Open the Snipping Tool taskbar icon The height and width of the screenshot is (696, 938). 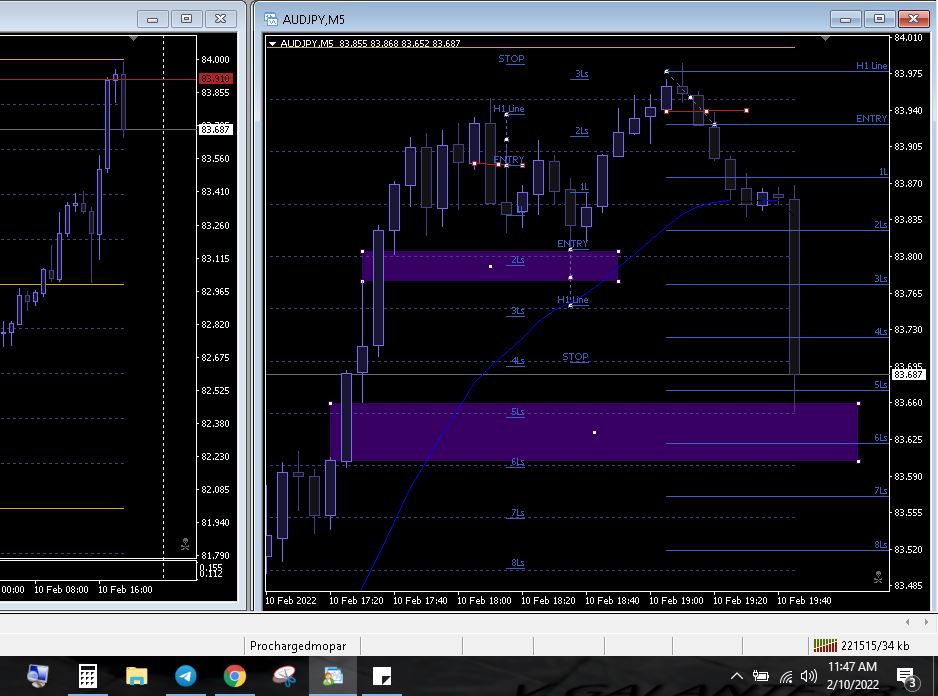(x=284, y=676)
